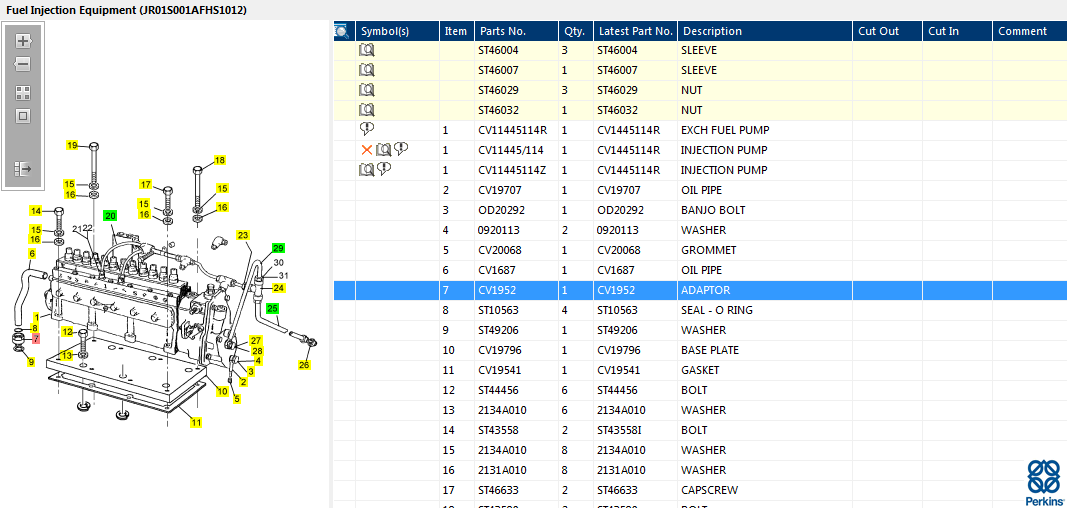
Task: Select callout 19 on the diagram
Action: pos(72,144)
